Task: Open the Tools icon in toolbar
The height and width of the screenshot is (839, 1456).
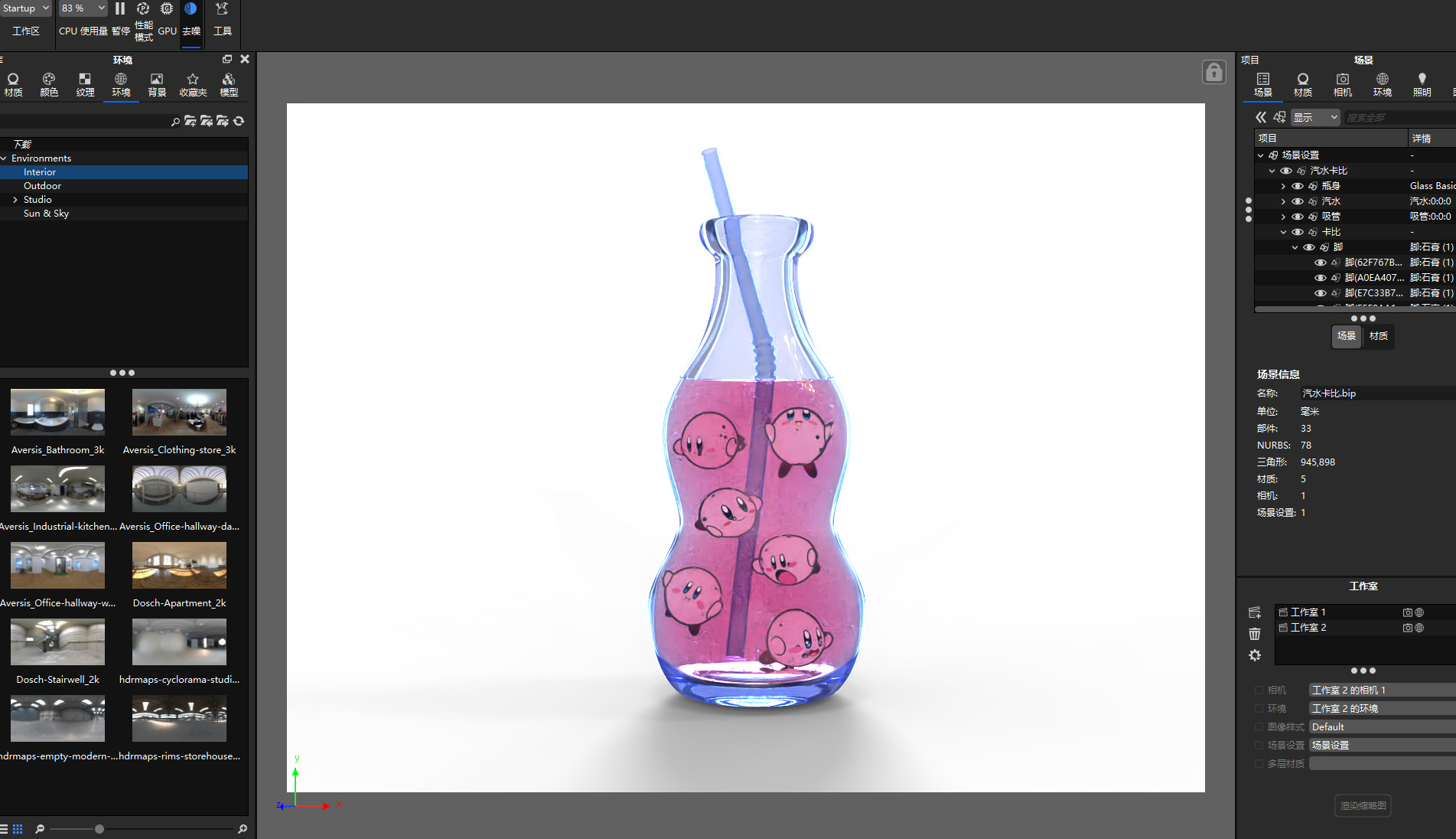Action: tap(222, 9)
